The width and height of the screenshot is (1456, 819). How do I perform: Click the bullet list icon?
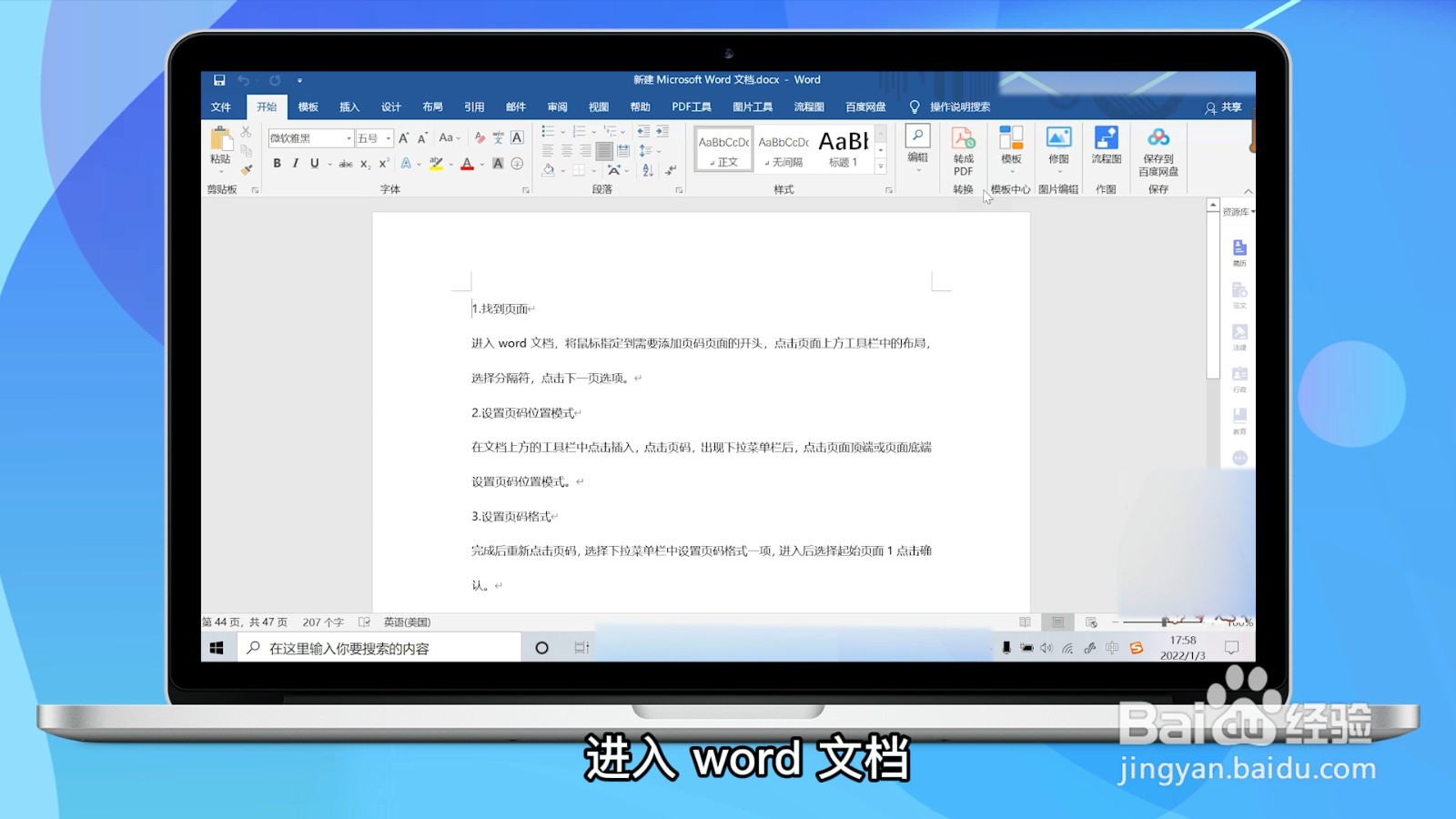pos(548,132)
